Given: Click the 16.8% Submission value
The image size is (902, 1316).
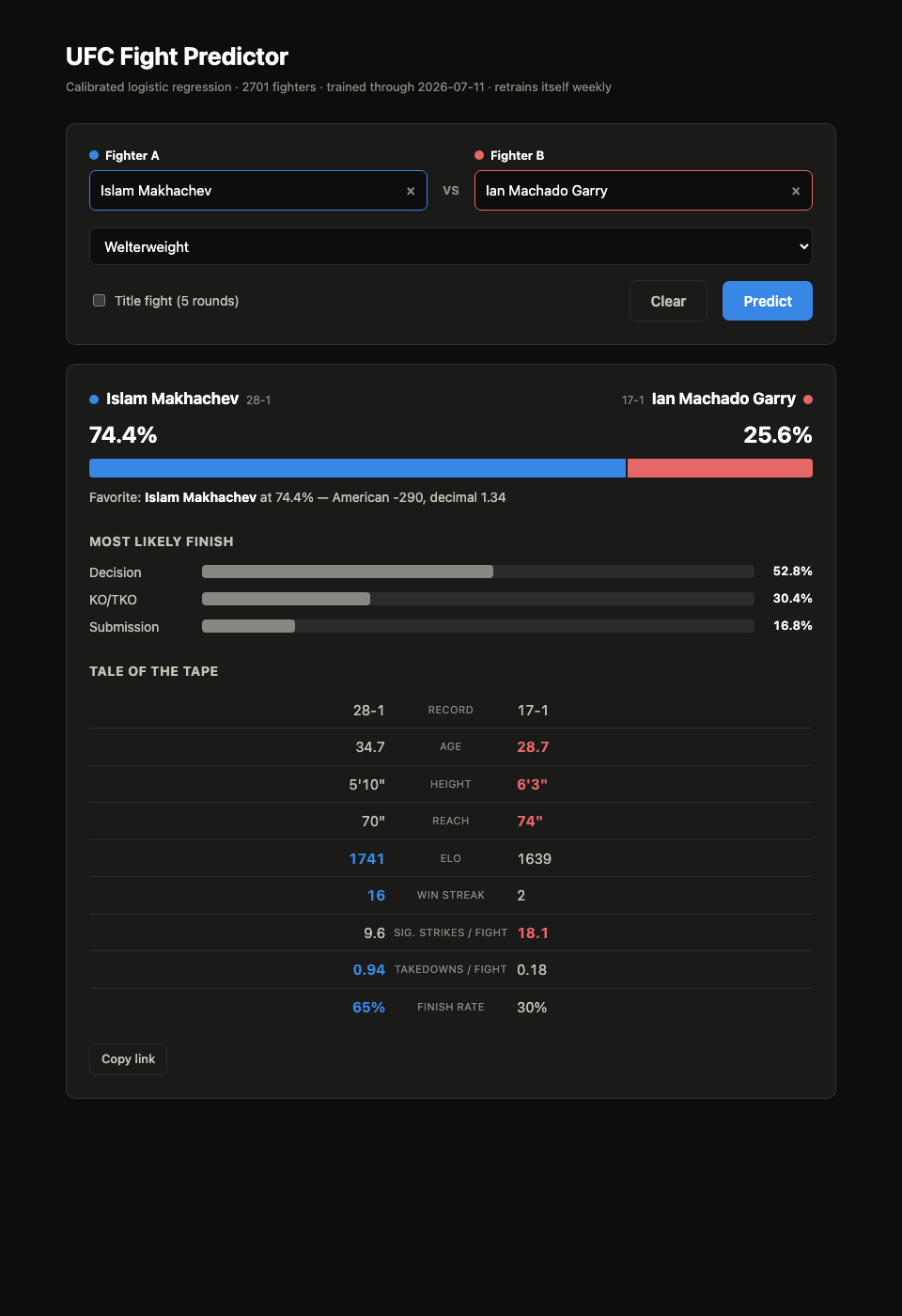Looking at the screenshot, I should [792, 626].
